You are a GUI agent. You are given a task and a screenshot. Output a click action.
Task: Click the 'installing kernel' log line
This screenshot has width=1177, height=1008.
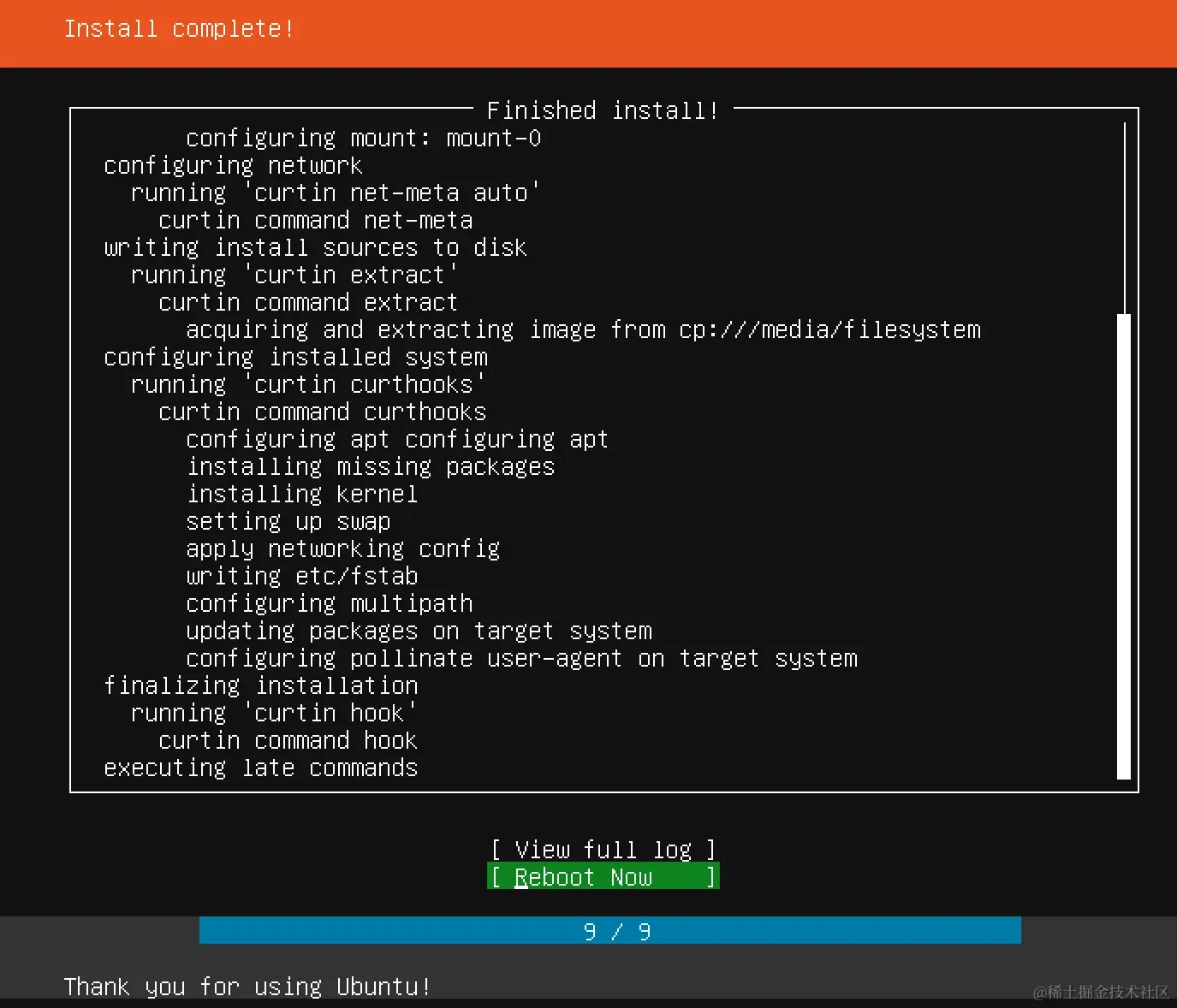point(302,494)
